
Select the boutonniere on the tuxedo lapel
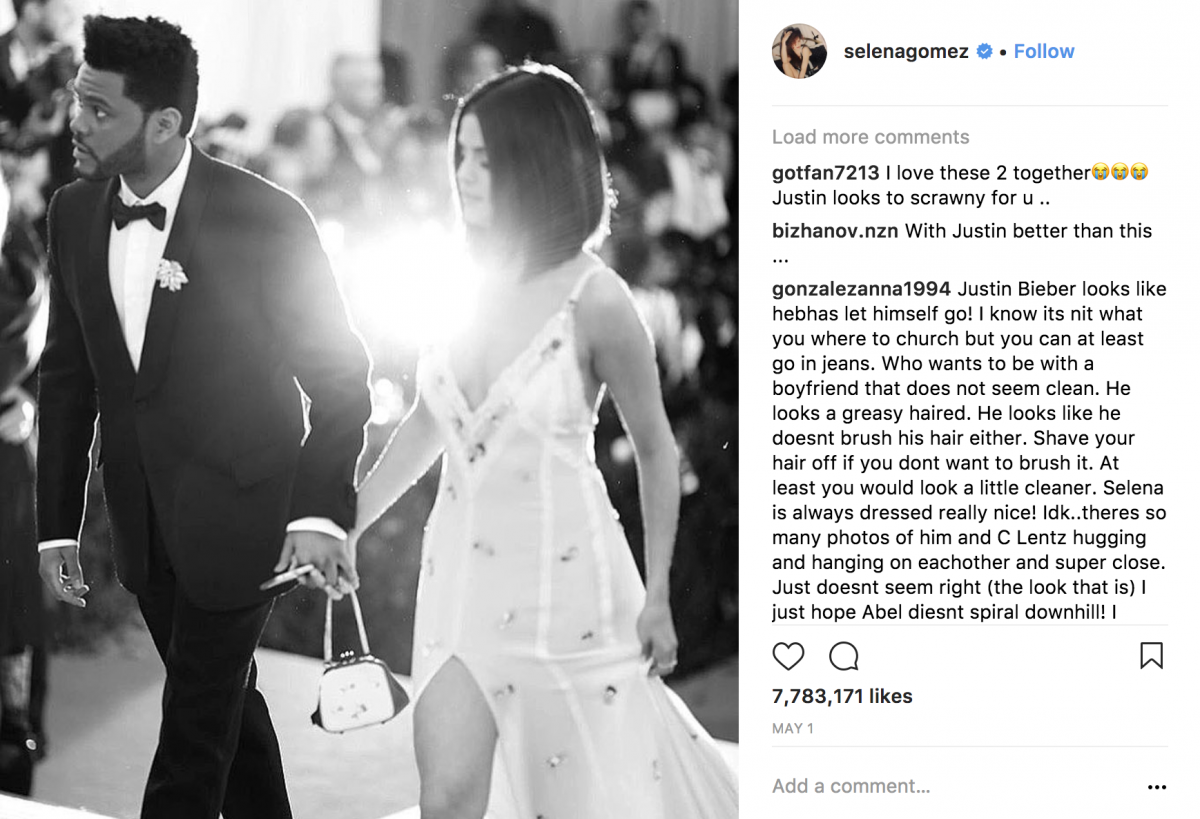tap(171, 274)
